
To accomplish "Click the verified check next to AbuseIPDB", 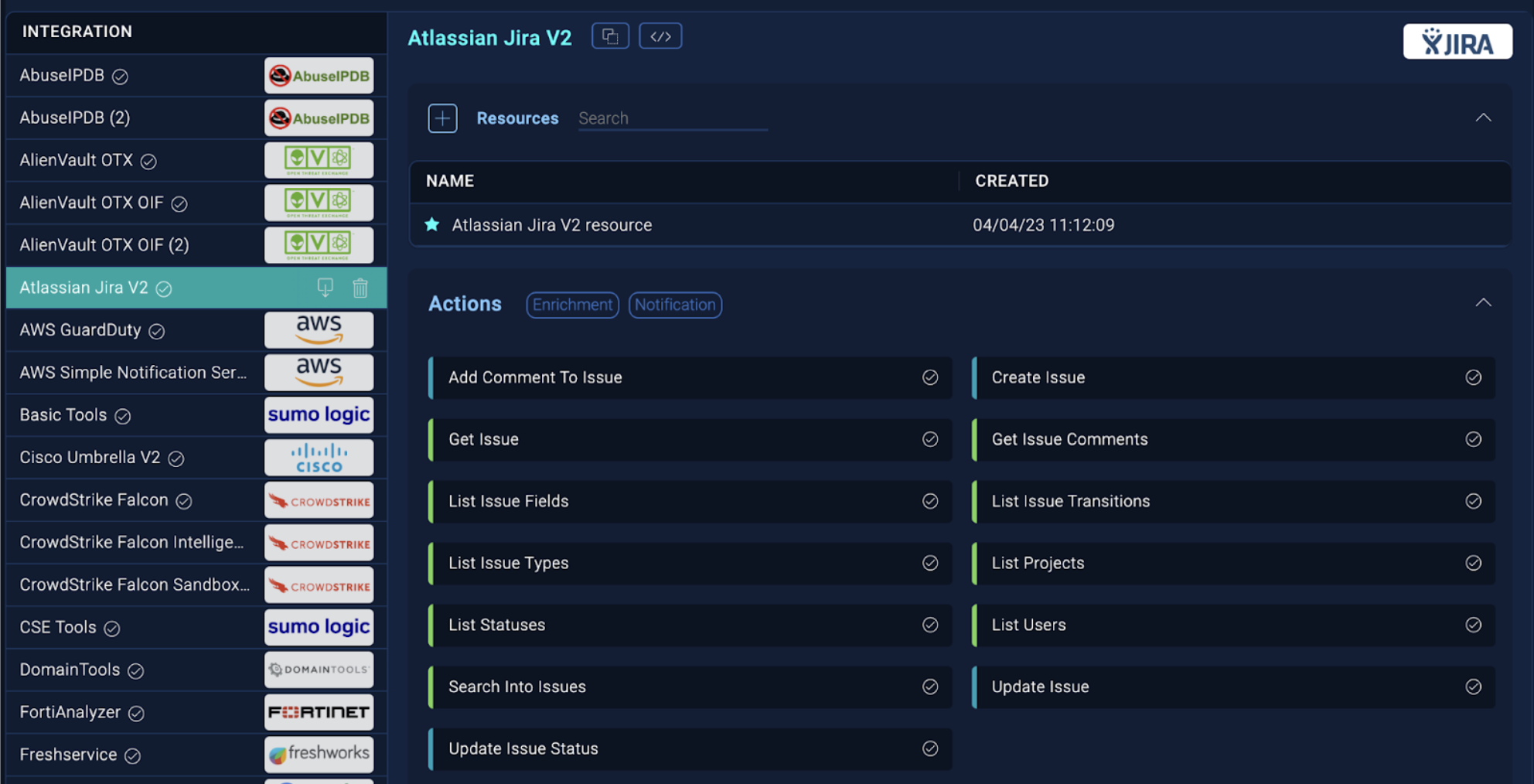I will [120, 76].
